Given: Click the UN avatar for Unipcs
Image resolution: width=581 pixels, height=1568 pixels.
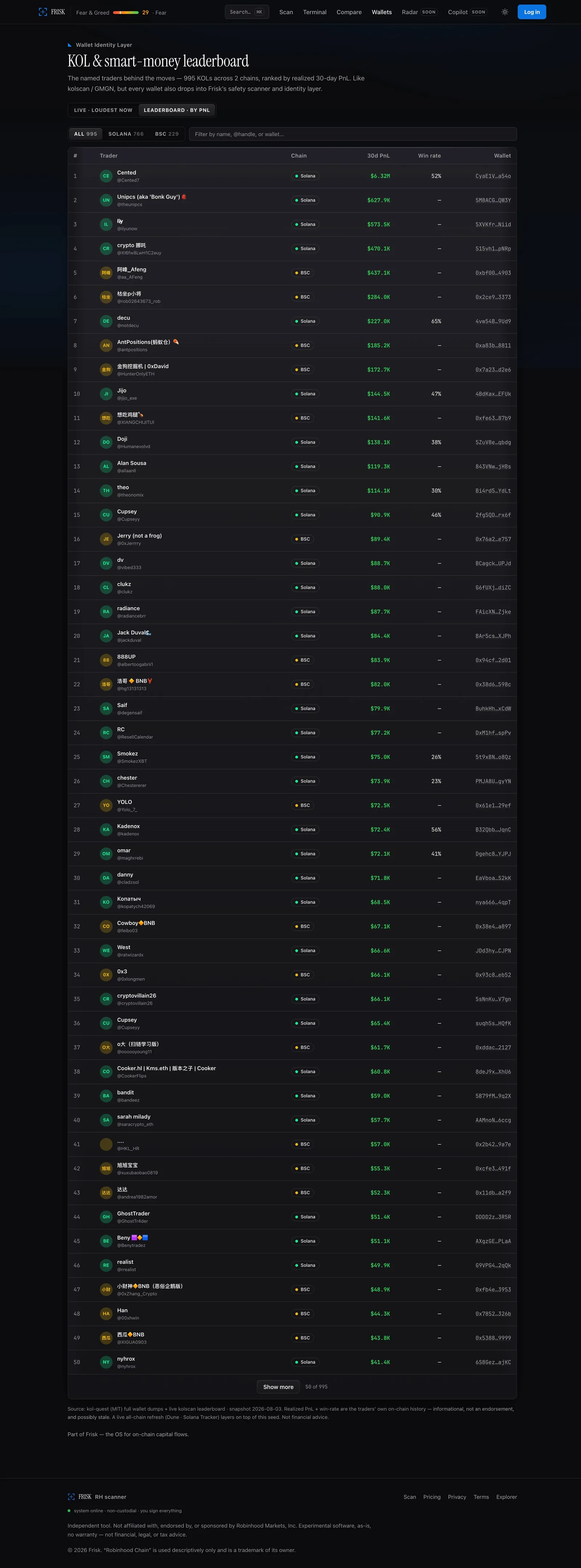Looking at the screenshot, I should tap(106, 200).
